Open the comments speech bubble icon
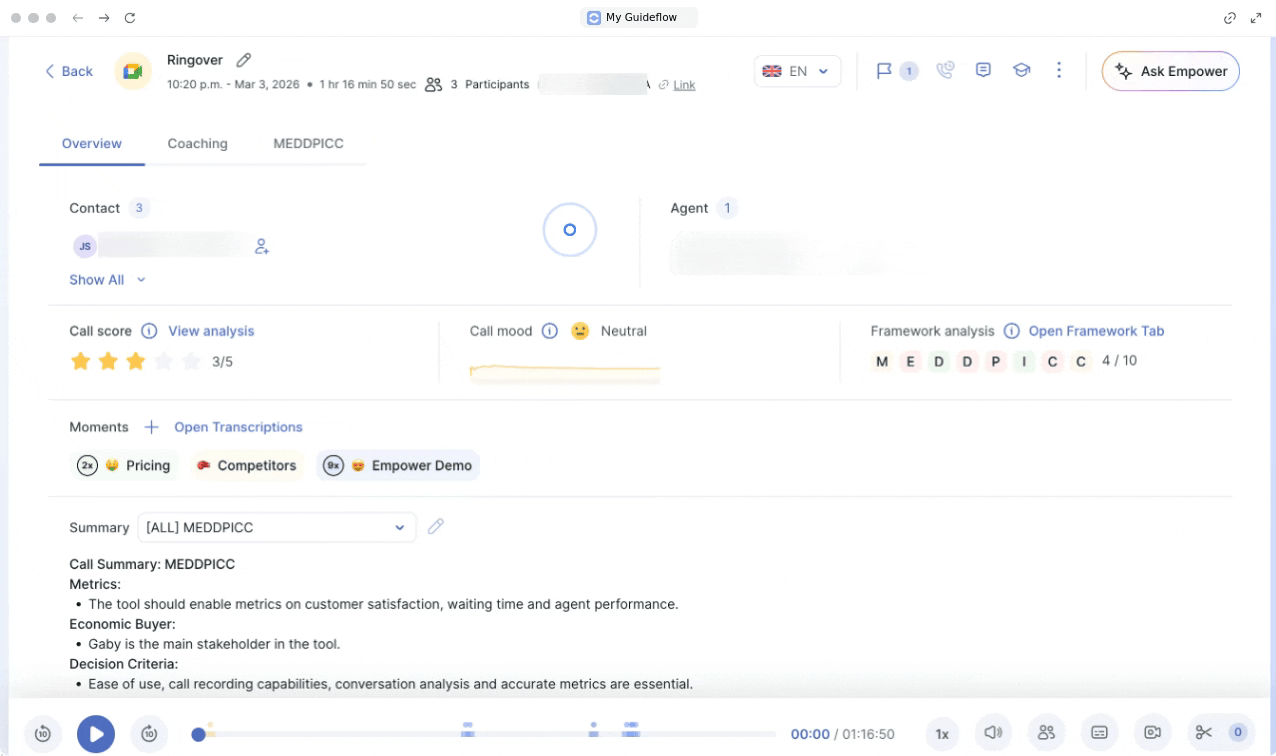 pos(983,70)
